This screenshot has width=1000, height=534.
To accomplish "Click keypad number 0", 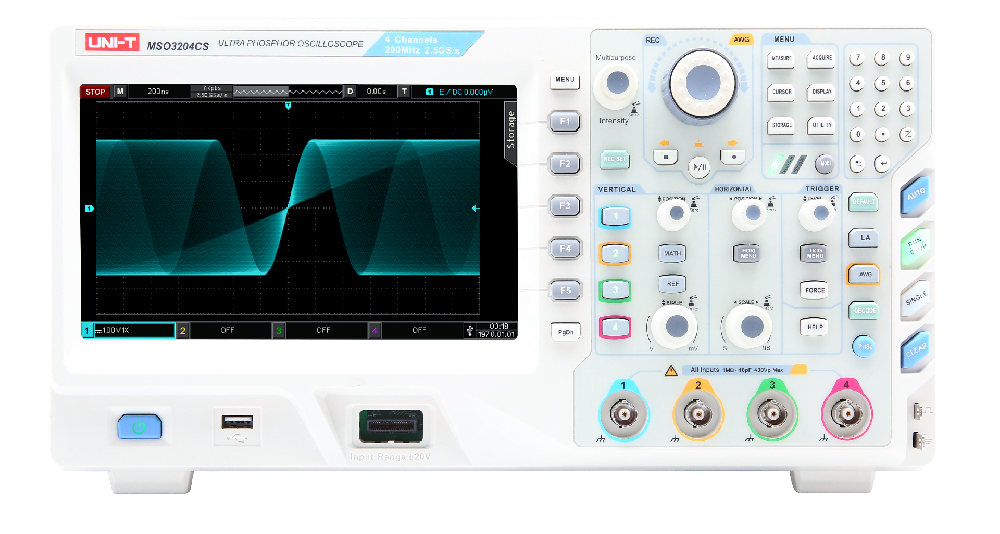I will (857, 135).
